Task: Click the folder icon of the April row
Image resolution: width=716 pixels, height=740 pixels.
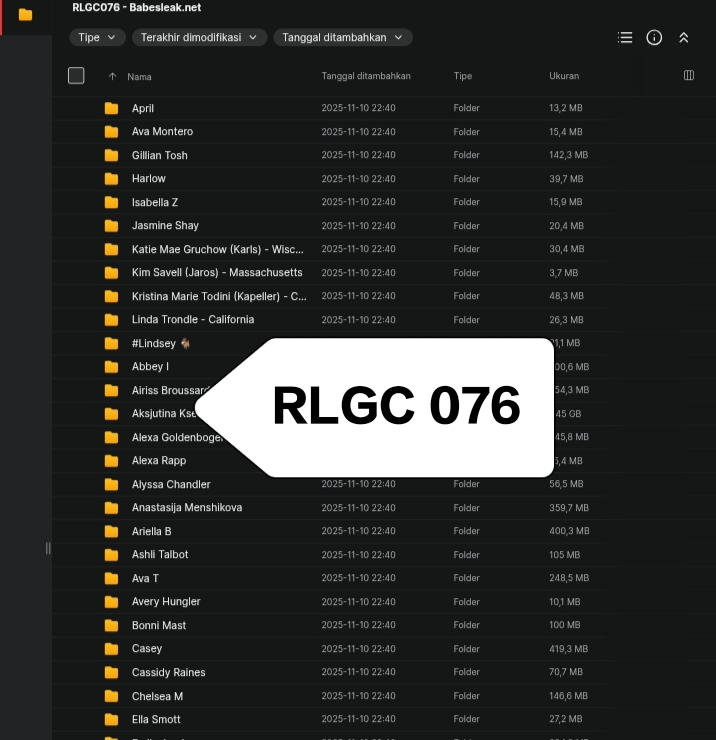Action: pyautogui.click(x=111, y=109)
